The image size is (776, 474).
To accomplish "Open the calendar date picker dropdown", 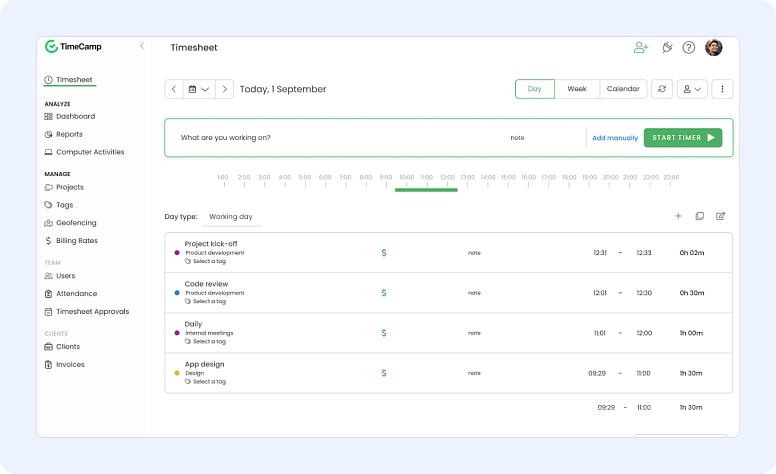I will click(199, 89).
